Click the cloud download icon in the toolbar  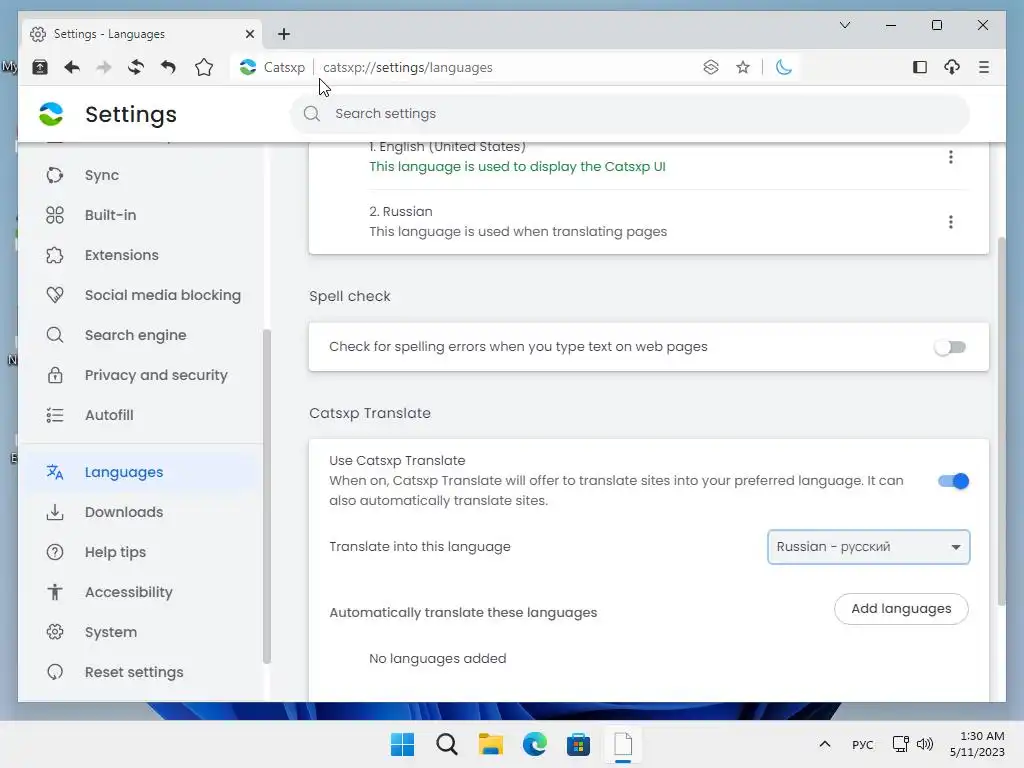tap(952, 67)
